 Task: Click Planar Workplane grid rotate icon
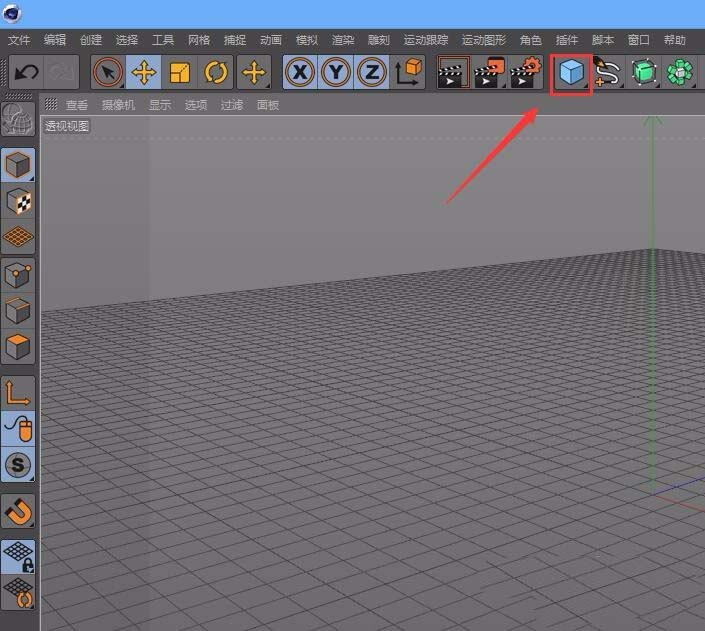18,593
